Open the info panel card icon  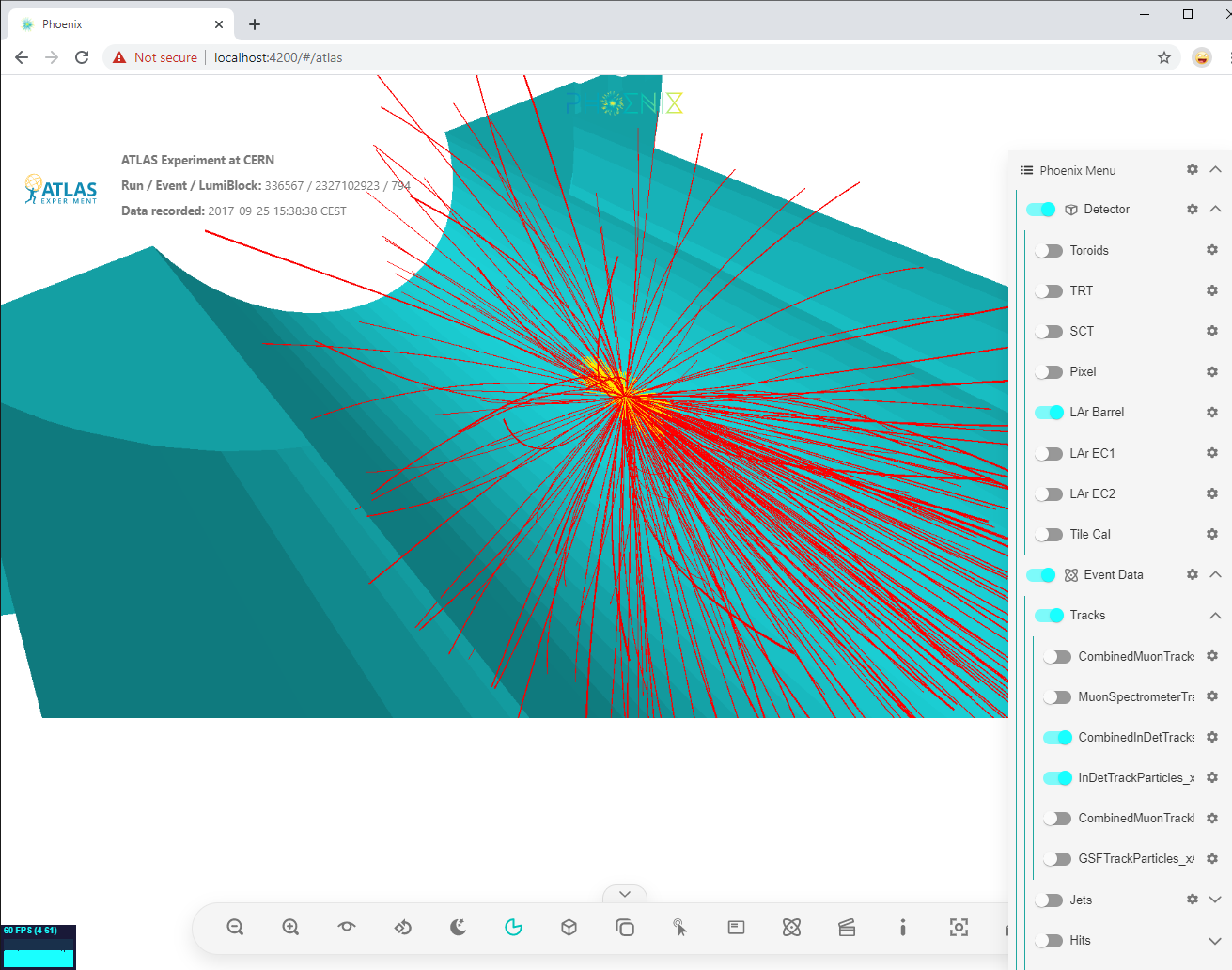(x=736, y=928)
